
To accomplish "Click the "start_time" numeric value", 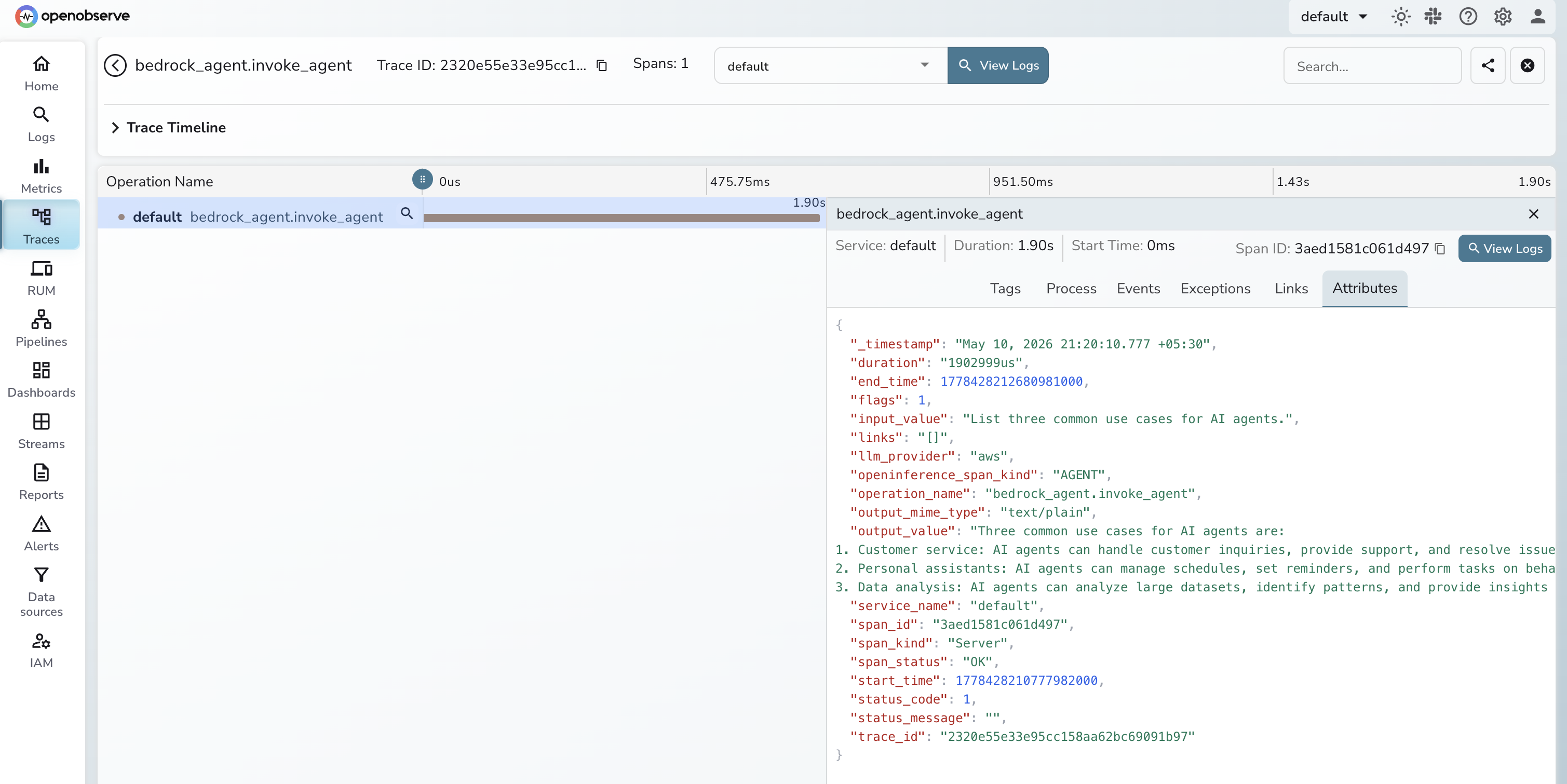I will (x=1026, y=680).
